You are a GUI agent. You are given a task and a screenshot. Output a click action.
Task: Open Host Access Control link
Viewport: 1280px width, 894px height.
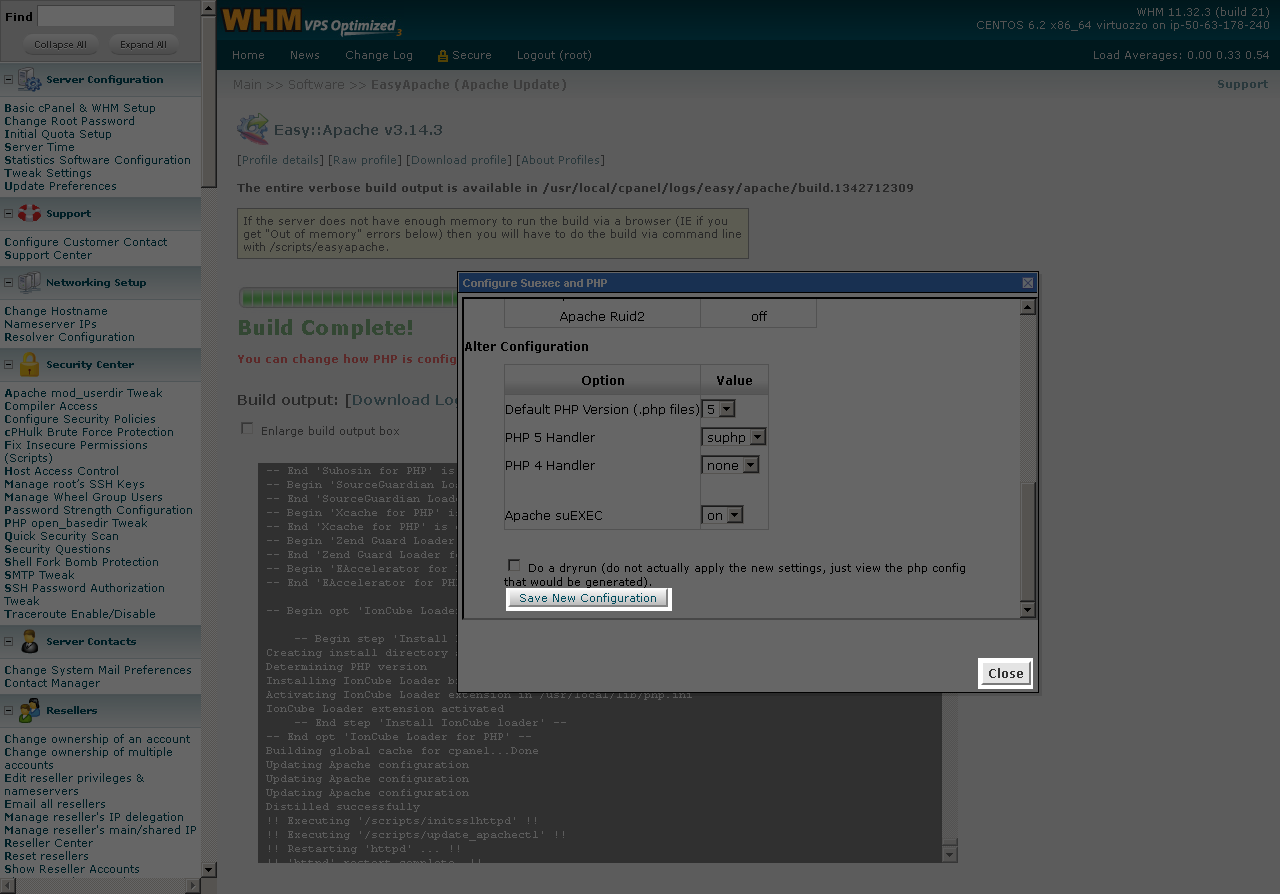[61, 471]
